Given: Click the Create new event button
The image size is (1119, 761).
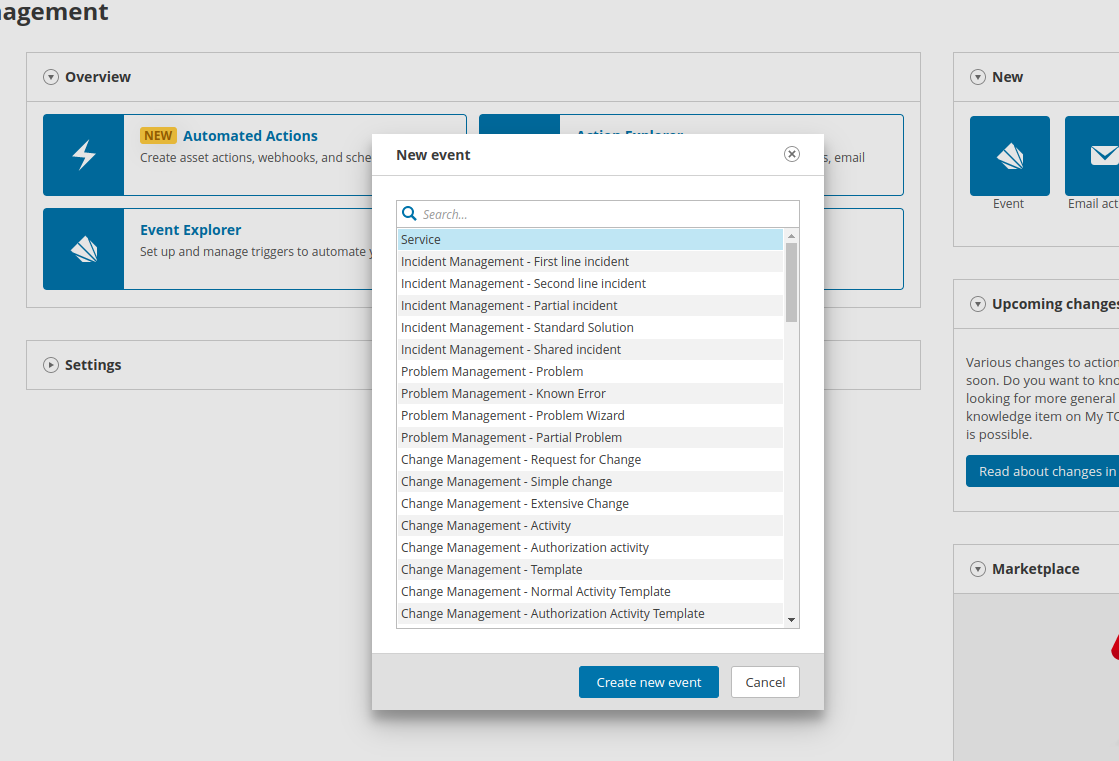Looking at the screenshot, I should 648,682.
